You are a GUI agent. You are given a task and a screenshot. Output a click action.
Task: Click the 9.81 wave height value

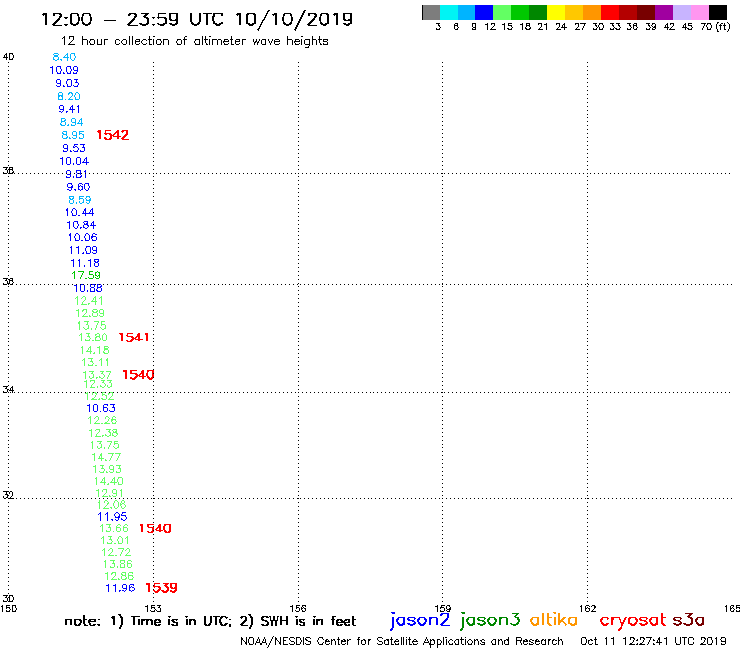[76, 174]
